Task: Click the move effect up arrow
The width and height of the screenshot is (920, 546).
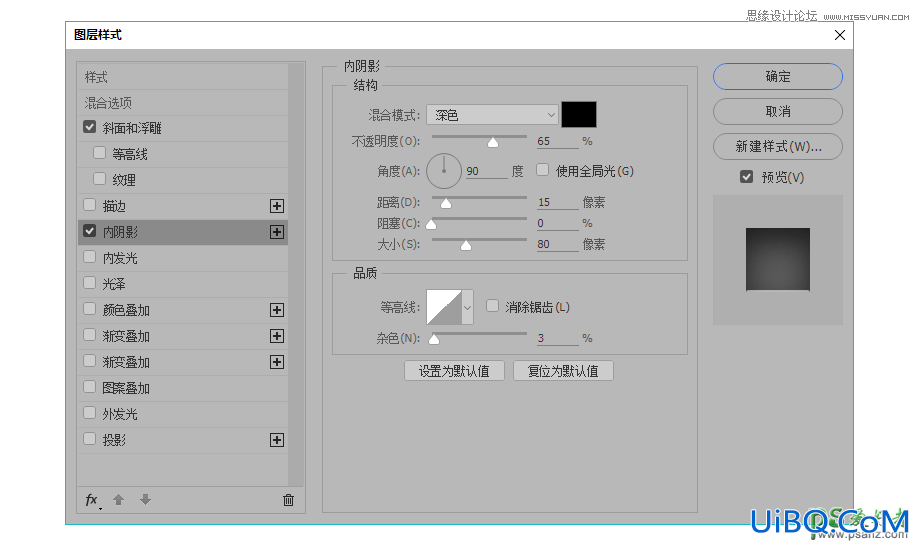Action: point(119,500)
